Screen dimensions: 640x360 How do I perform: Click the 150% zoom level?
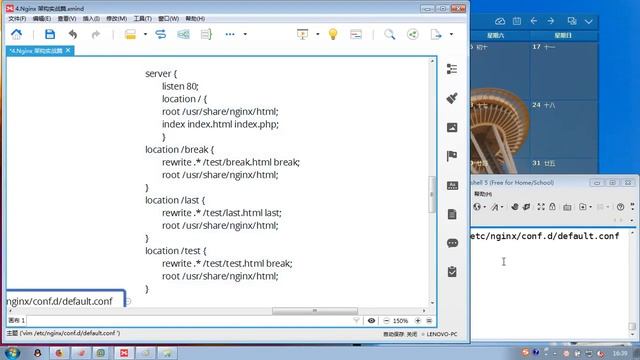click(400, 321)
